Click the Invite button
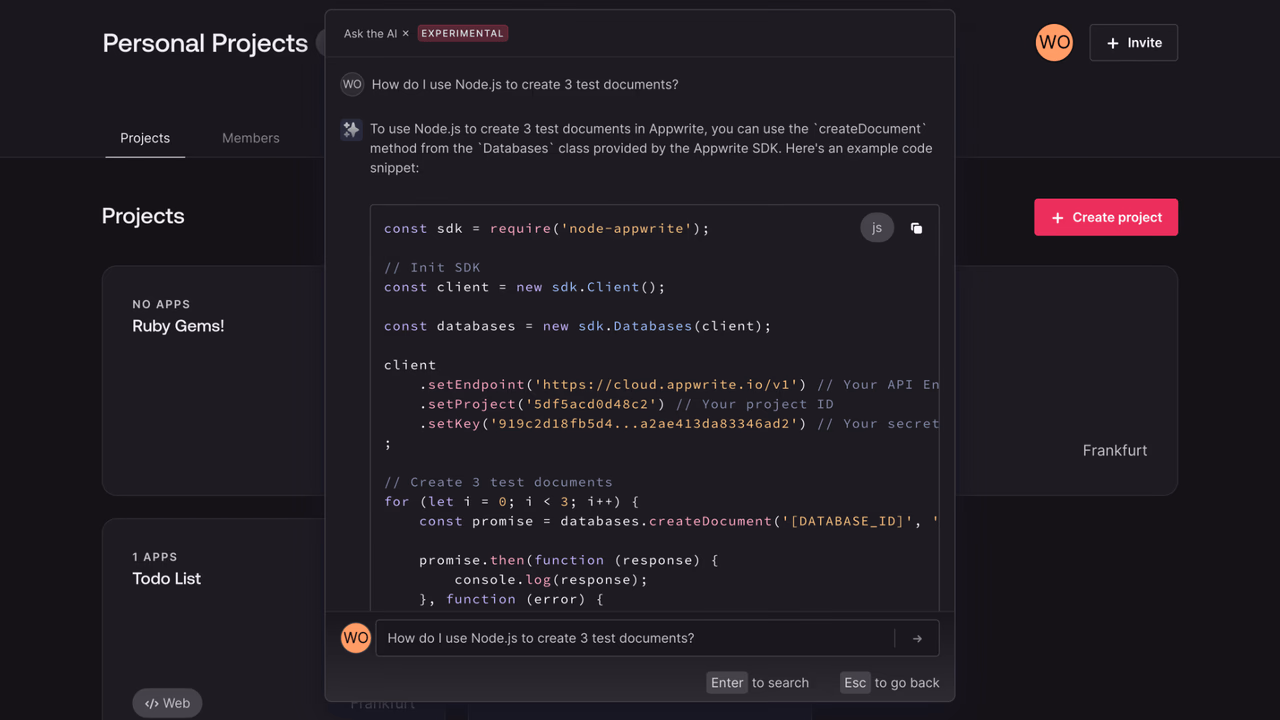 (1133, 43)
